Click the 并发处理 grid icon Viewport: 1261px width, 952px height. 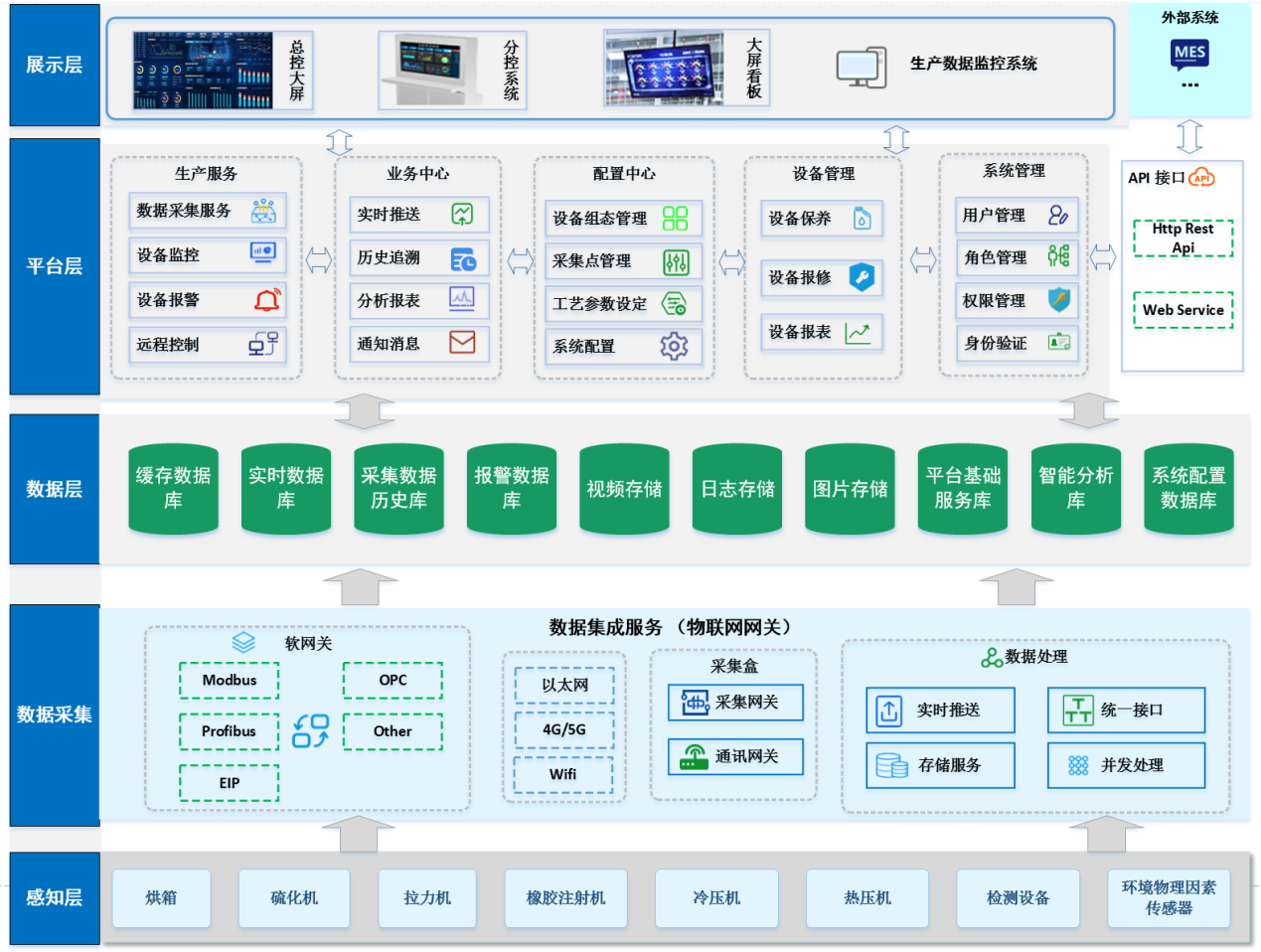tap(1078, 765)
